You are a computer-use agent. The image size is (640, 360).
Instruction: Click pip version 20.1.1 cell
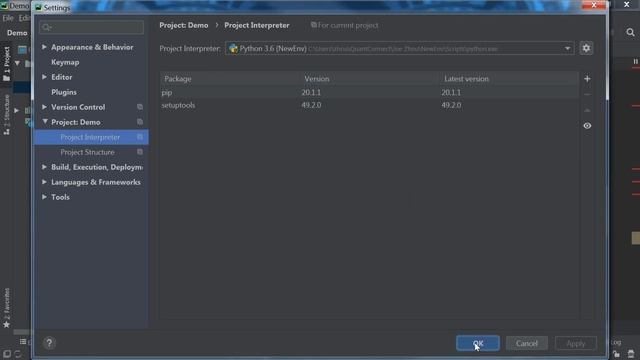point(311,93)
